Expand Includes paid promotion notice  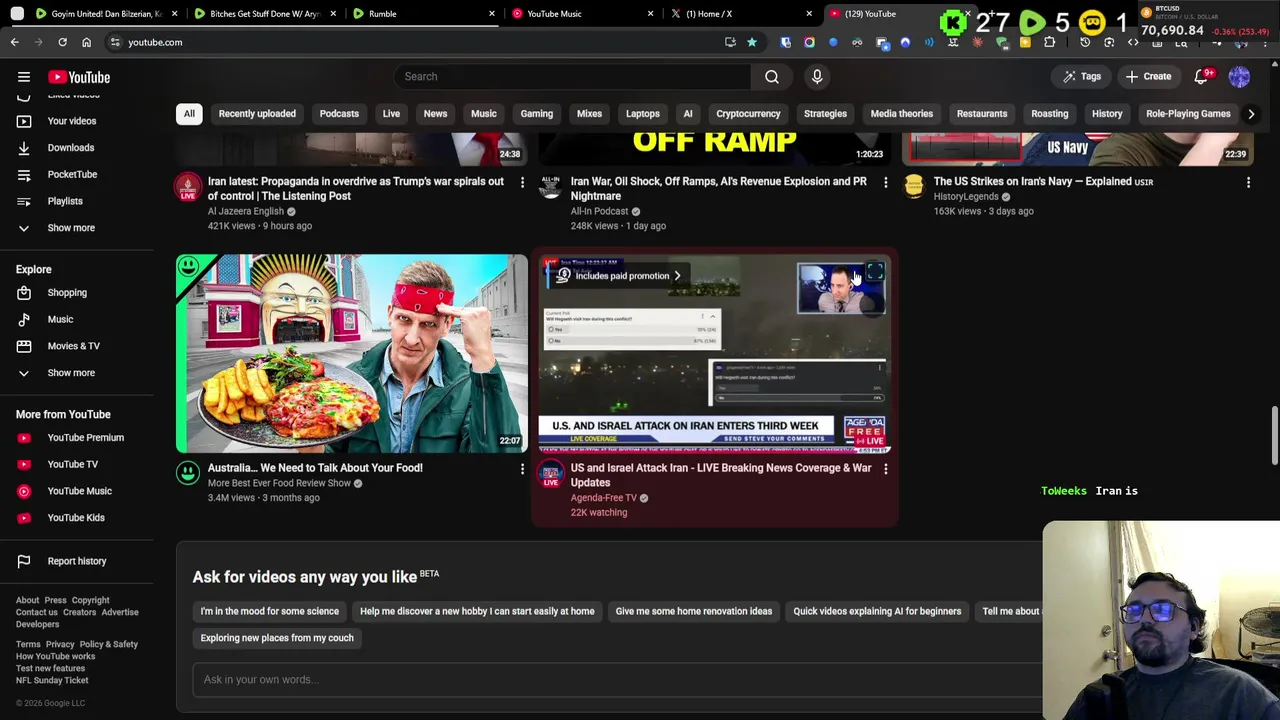[x=619, y=276]
